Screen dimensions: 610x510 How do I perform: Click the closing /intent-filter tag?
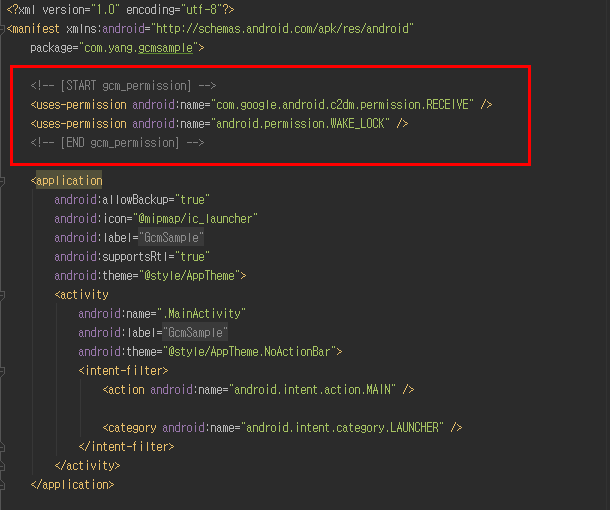pyautogui.click(x=126, y=447)
